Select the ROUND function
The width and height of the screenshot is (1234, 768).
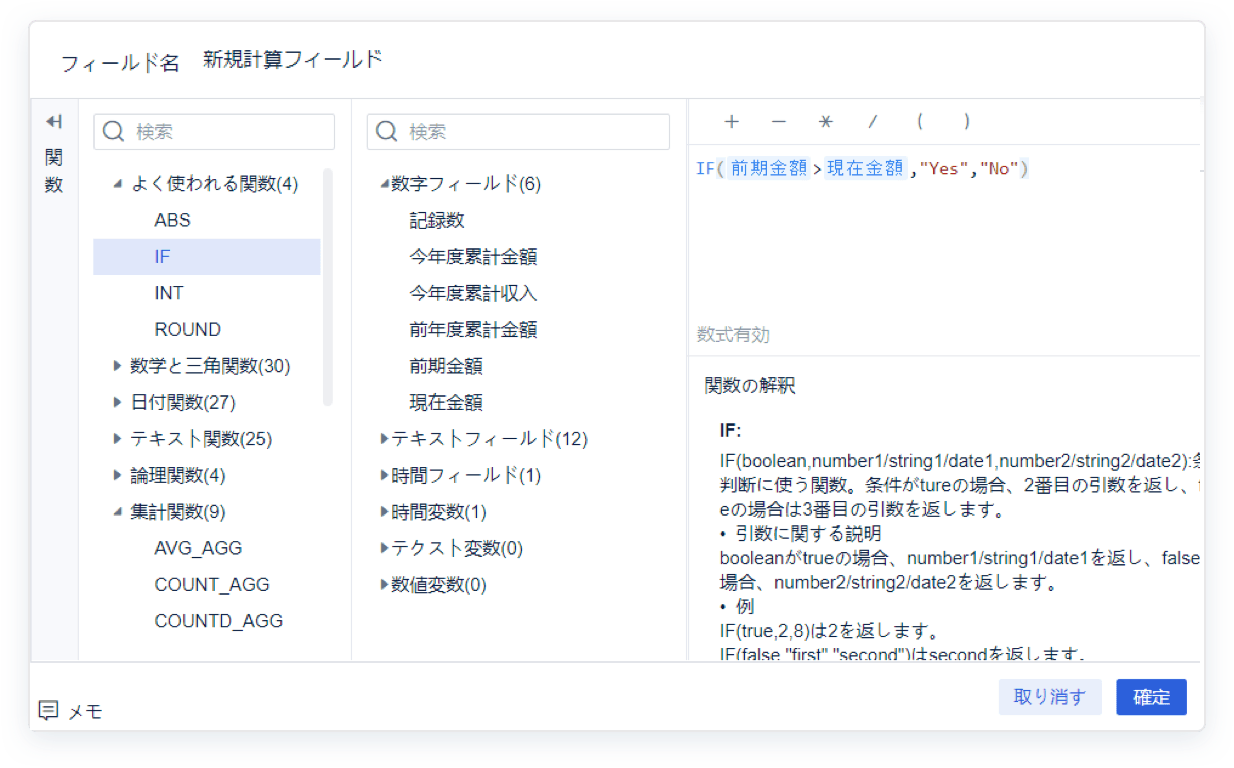click(187, 329)
